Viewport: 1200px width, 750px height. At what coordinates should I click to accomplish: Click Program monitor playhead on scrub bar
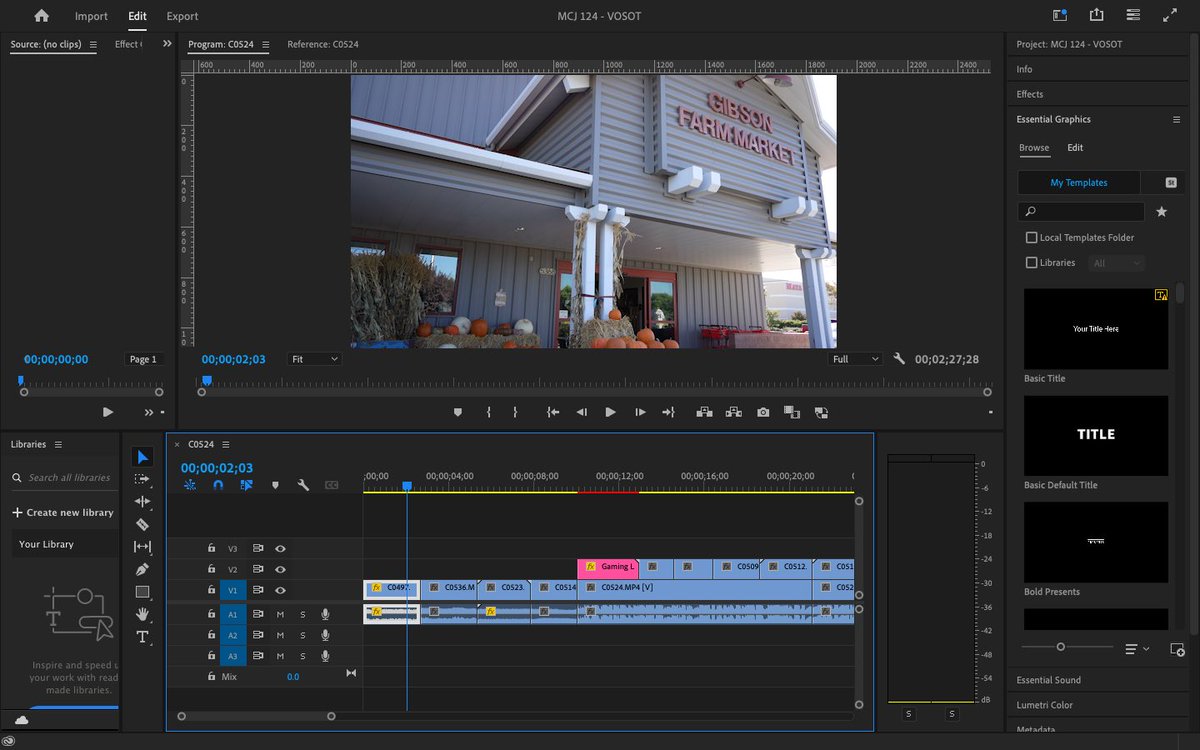207,381
